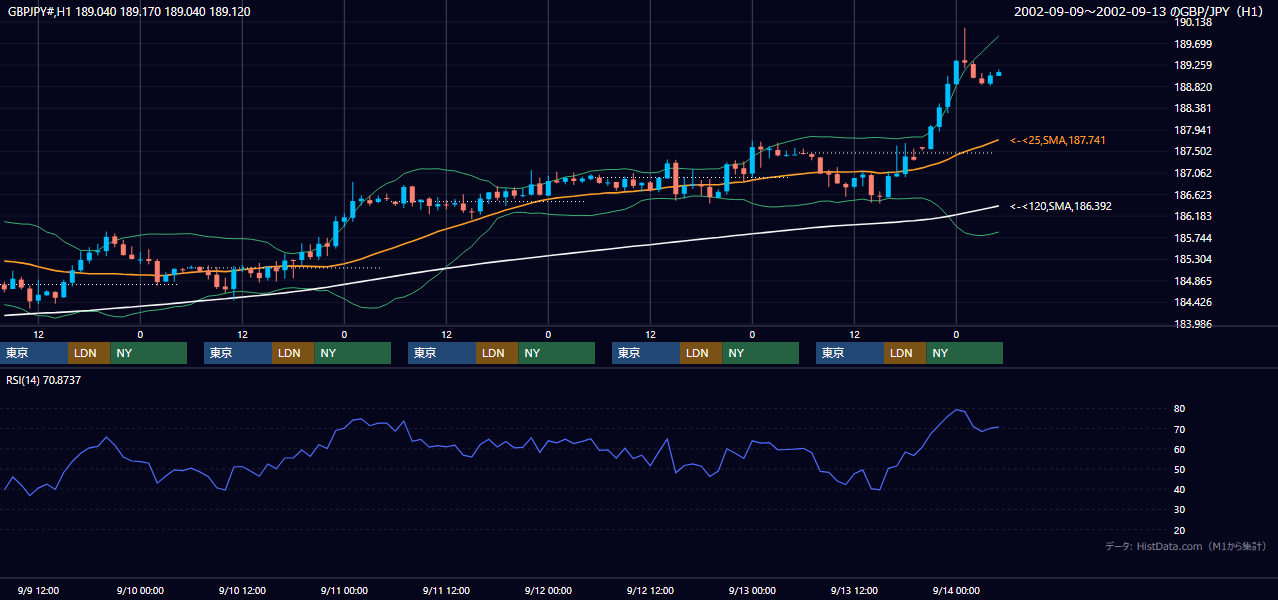
Task: Select the 184.865 price axis label
Action: click(x=1192, y=282)
